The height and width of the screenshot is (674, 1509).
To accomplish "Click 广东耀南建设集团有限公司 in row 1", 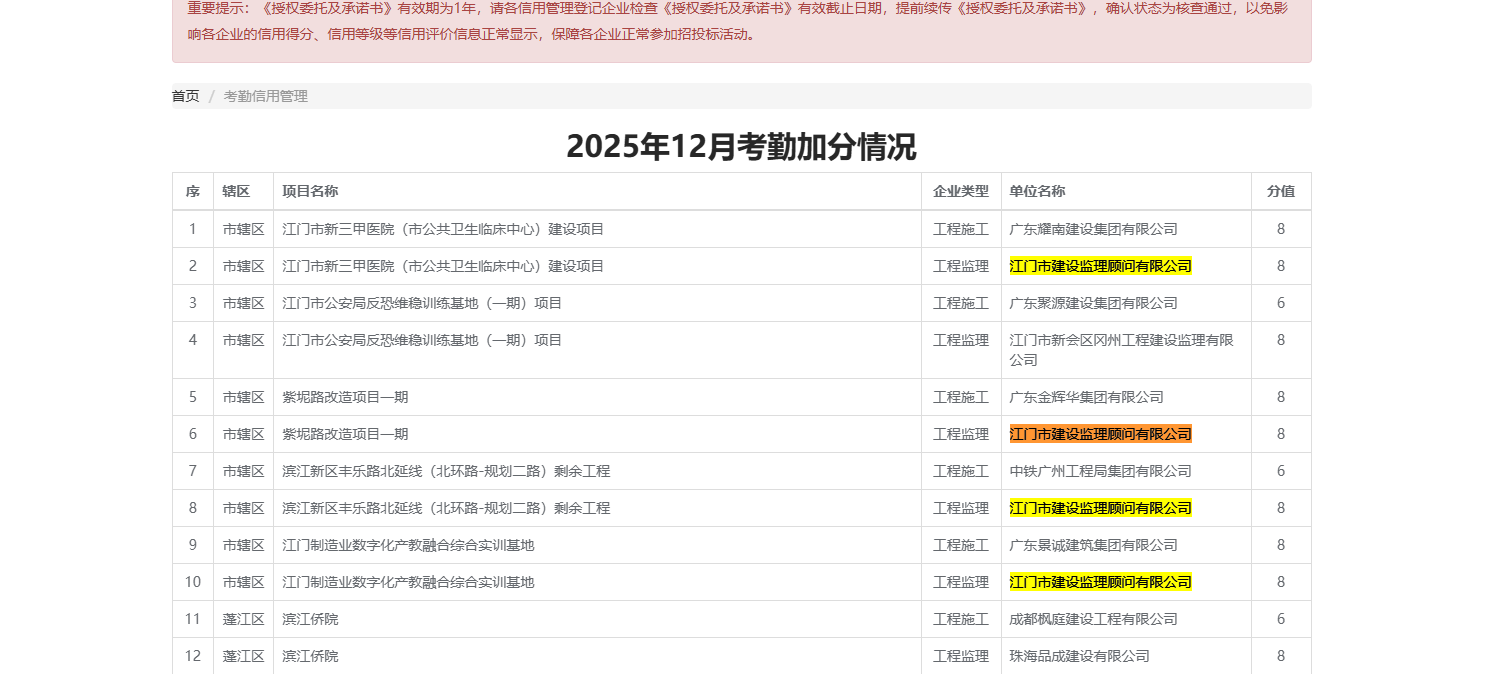I will pyautogui.click(x=1093, y=229).
